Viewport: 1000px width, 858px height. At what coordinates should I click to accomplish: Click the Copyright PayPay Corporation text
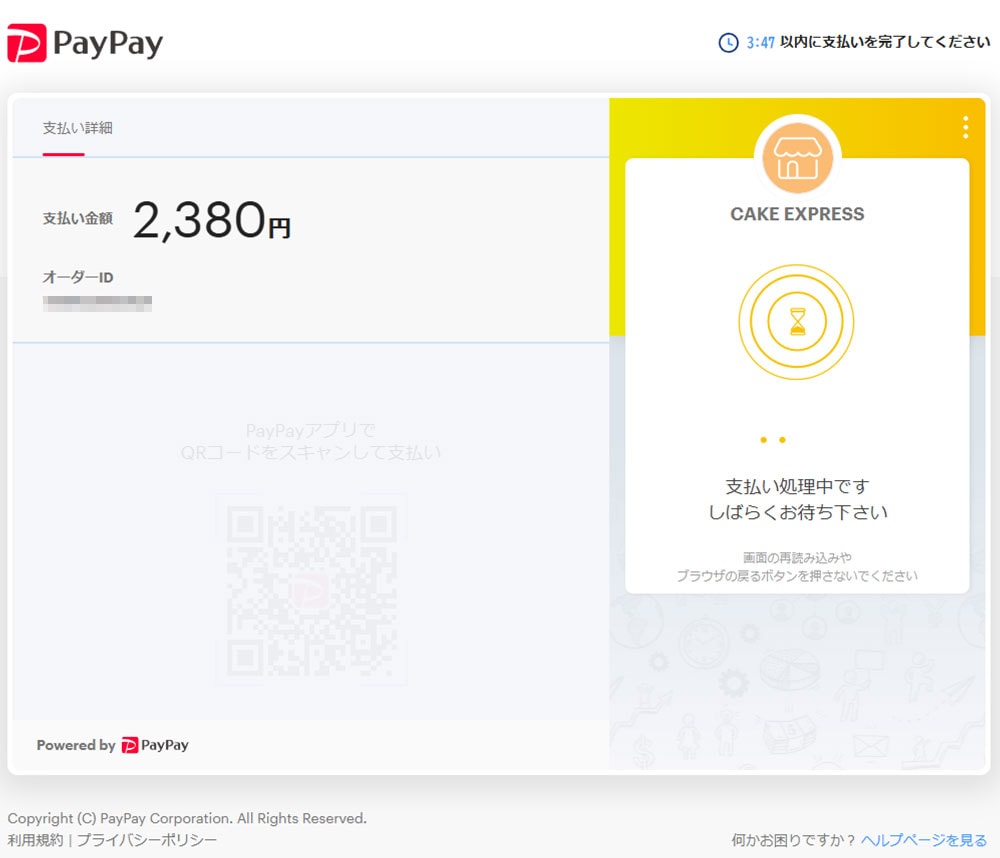[187, 818]
